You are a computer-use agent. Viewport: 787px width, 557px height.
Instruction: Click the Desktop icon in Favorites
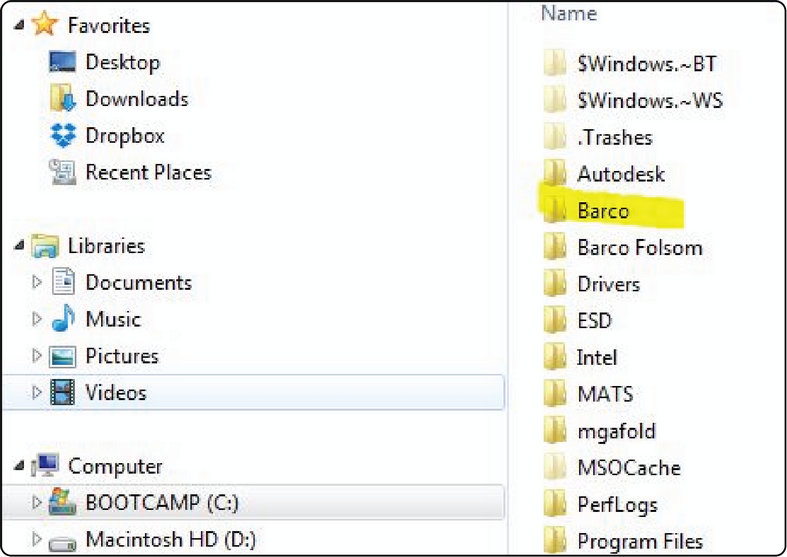pyautogui.click(x=62, y=62)
